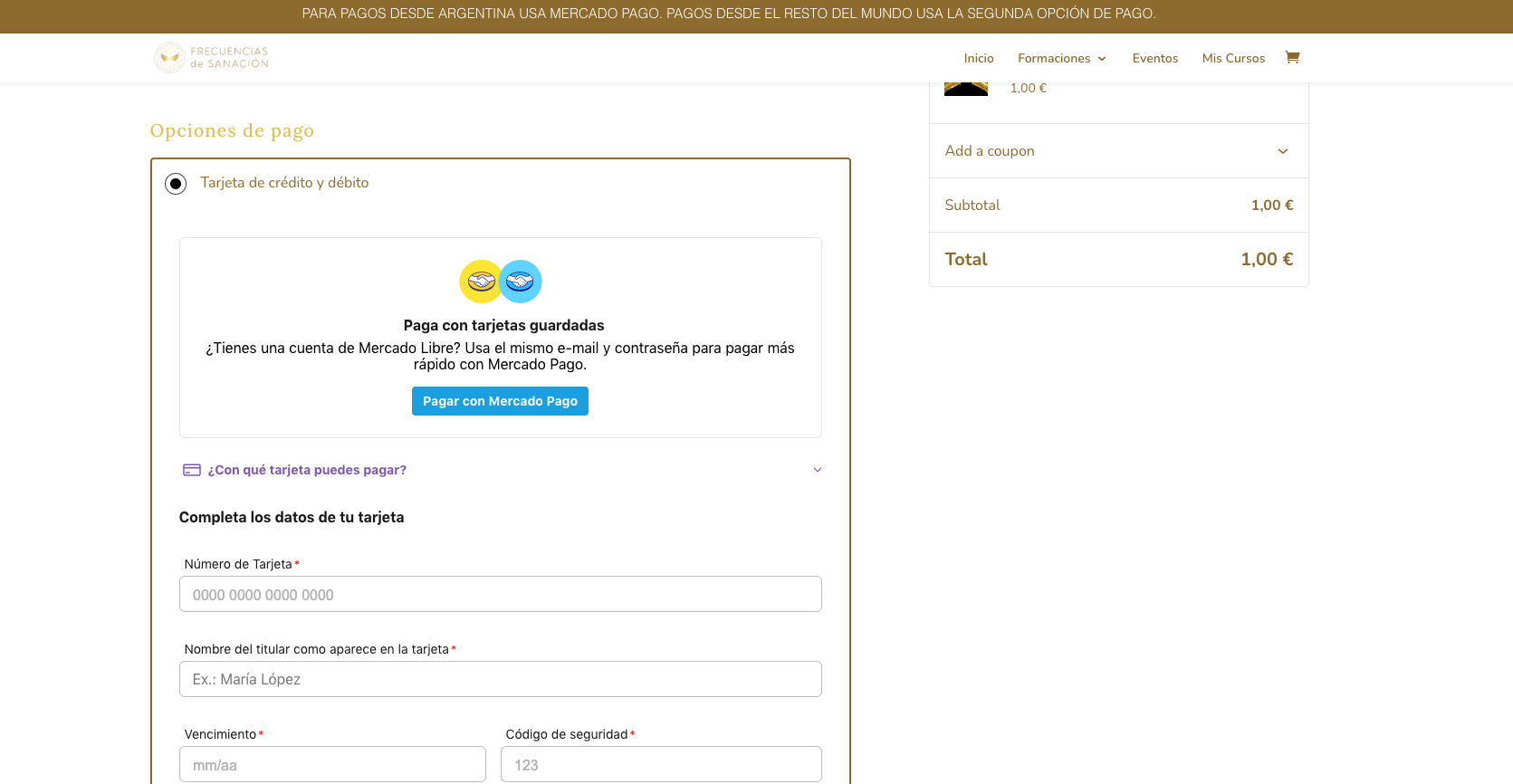Click 'Completa los datos de tu tarjeta' text
1513x784 pixels.
pos(292,517)
